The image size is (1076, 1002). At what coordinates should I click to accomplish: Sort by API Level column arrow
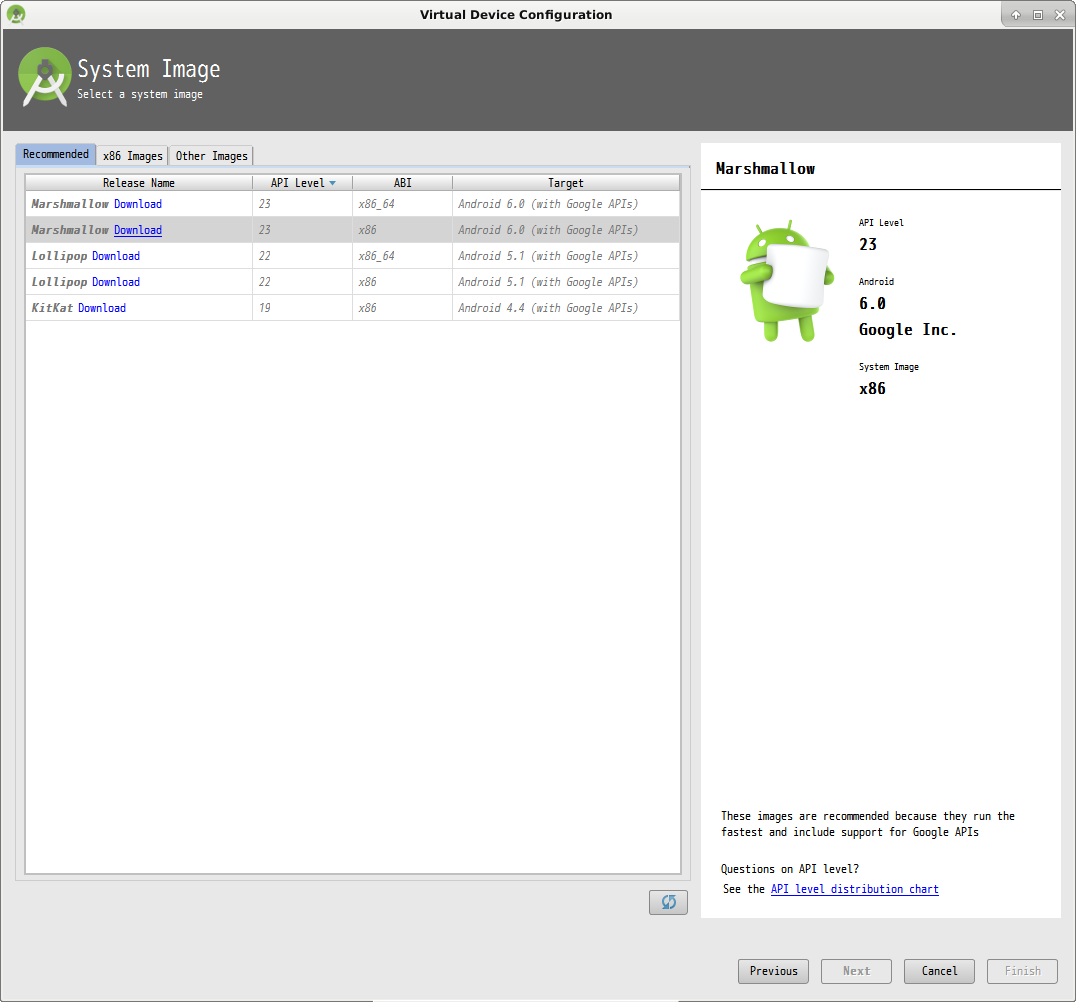tap(332, 183)
